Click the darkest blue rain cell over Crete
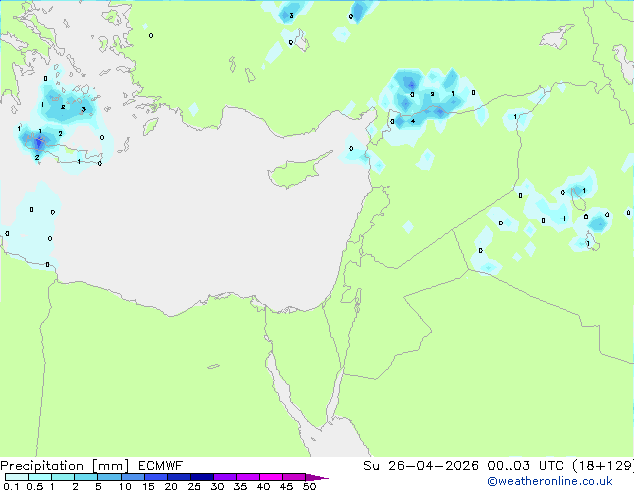 (x=38, y=143)
